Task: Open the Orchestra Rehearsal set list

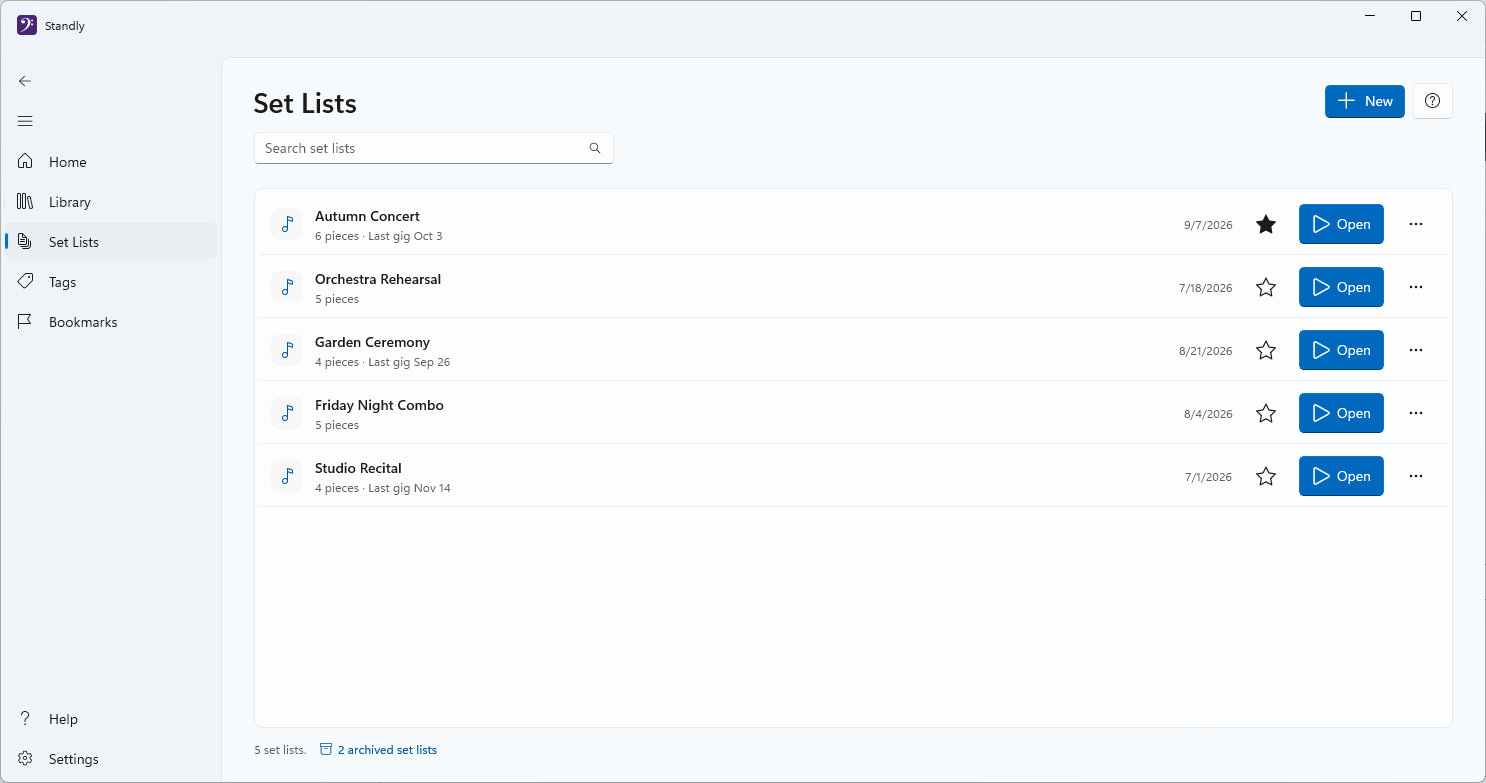Action: coord(1341,287)
